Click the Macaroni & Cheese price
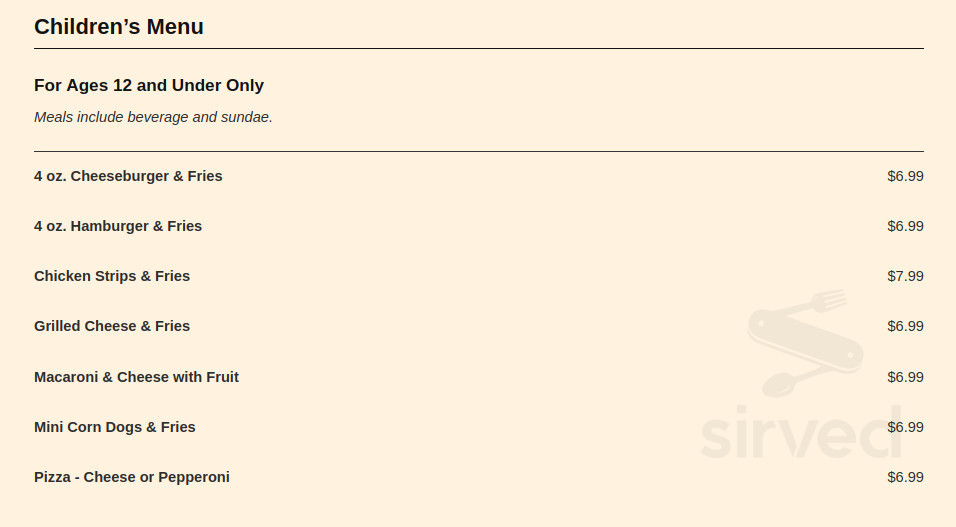 905,377
